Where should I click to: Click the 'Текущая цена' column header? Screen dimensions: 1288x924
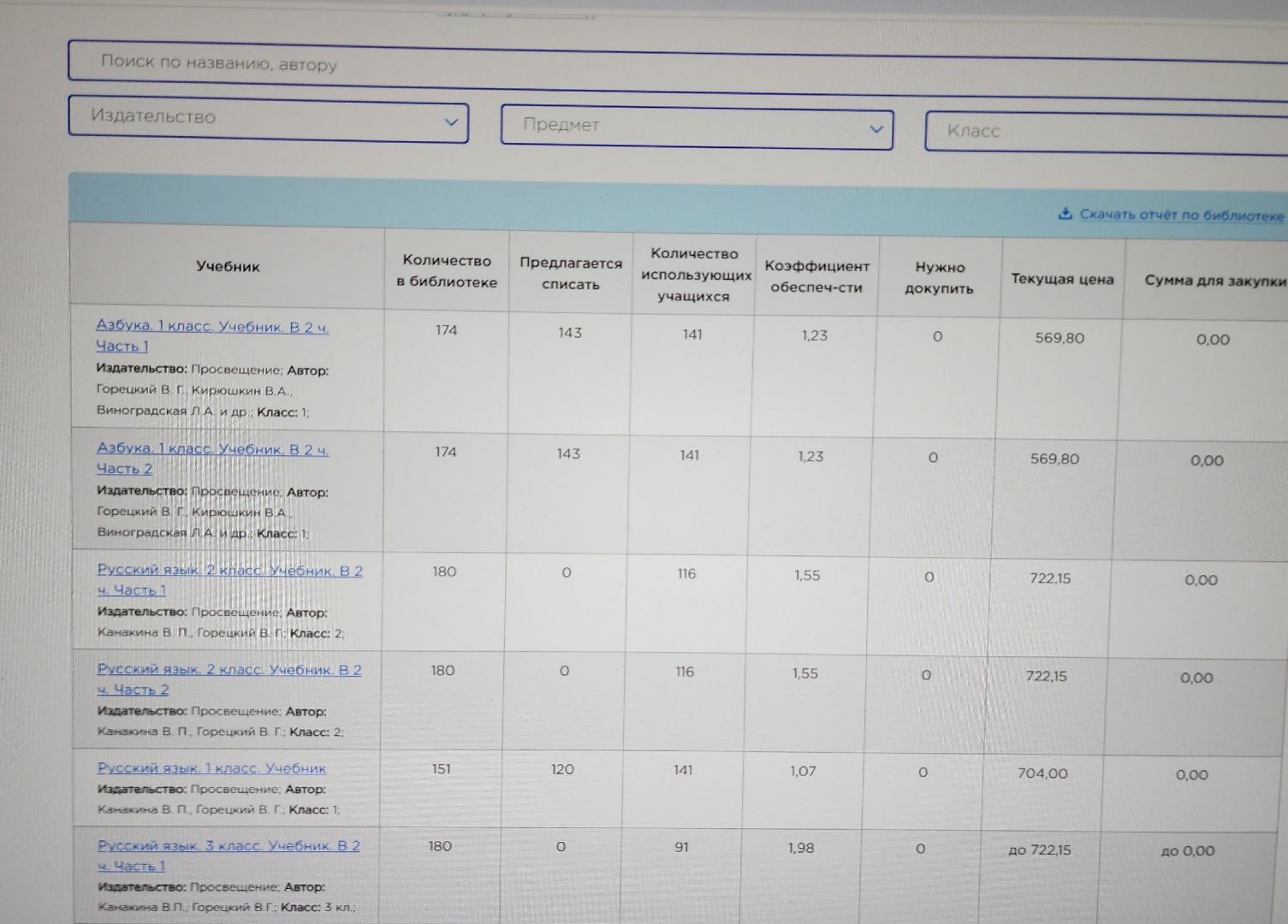(x=1061, y=279)
